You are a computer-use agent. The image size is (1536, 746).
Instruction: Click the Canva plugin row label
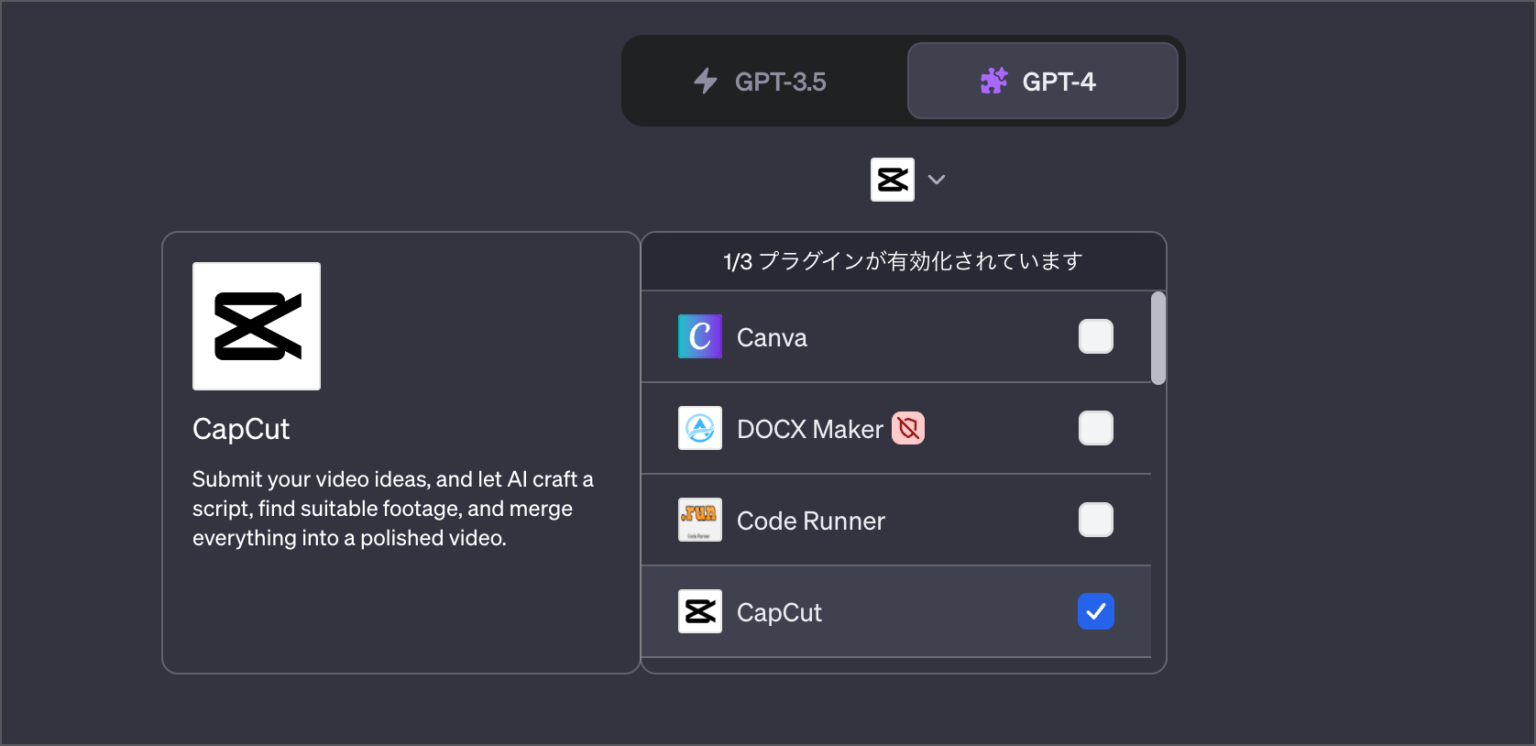(772, 337)
